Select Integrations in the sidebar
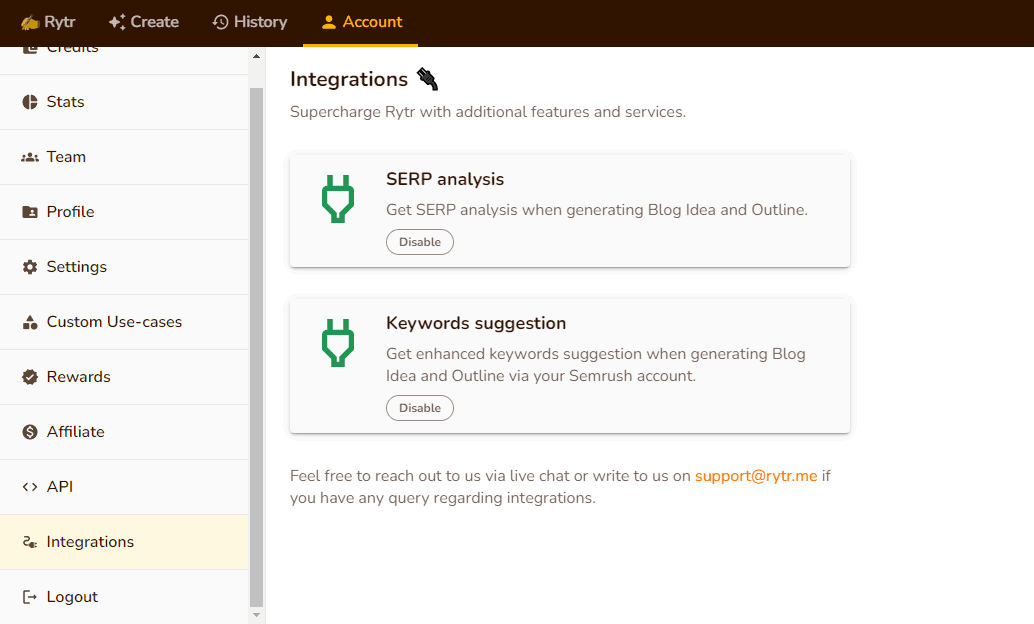The image size is (1034, 624). (x=90, y=541)
